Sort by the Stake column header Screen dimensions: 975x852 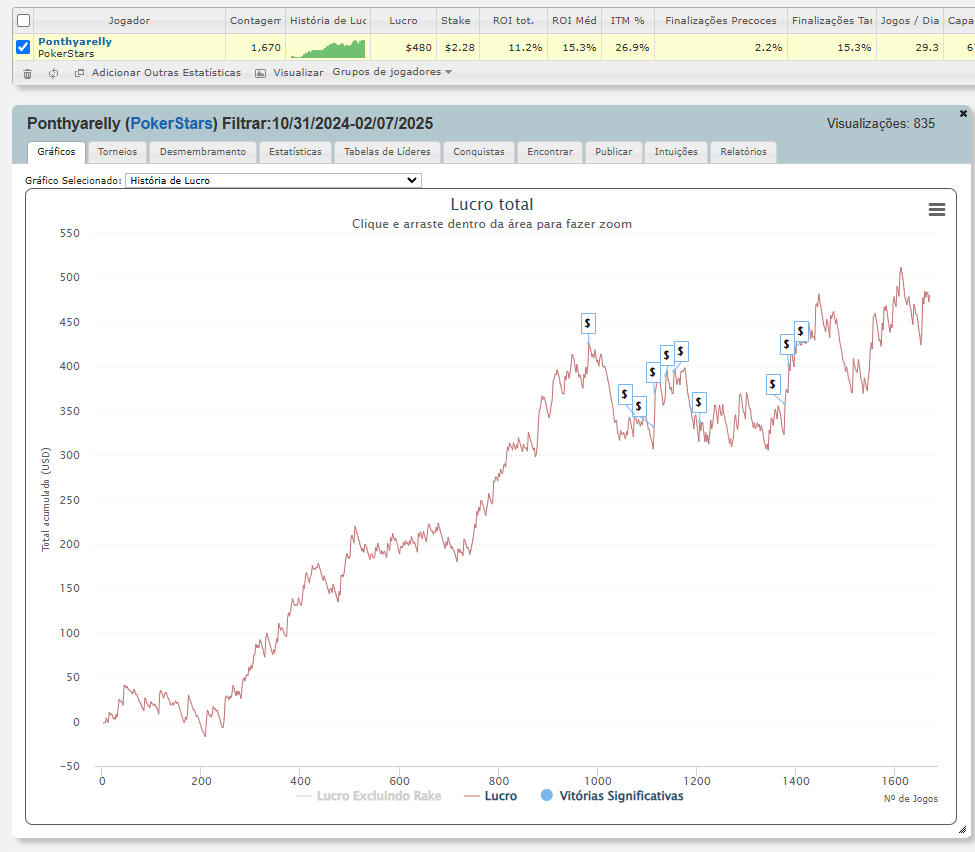pos(456,21)
